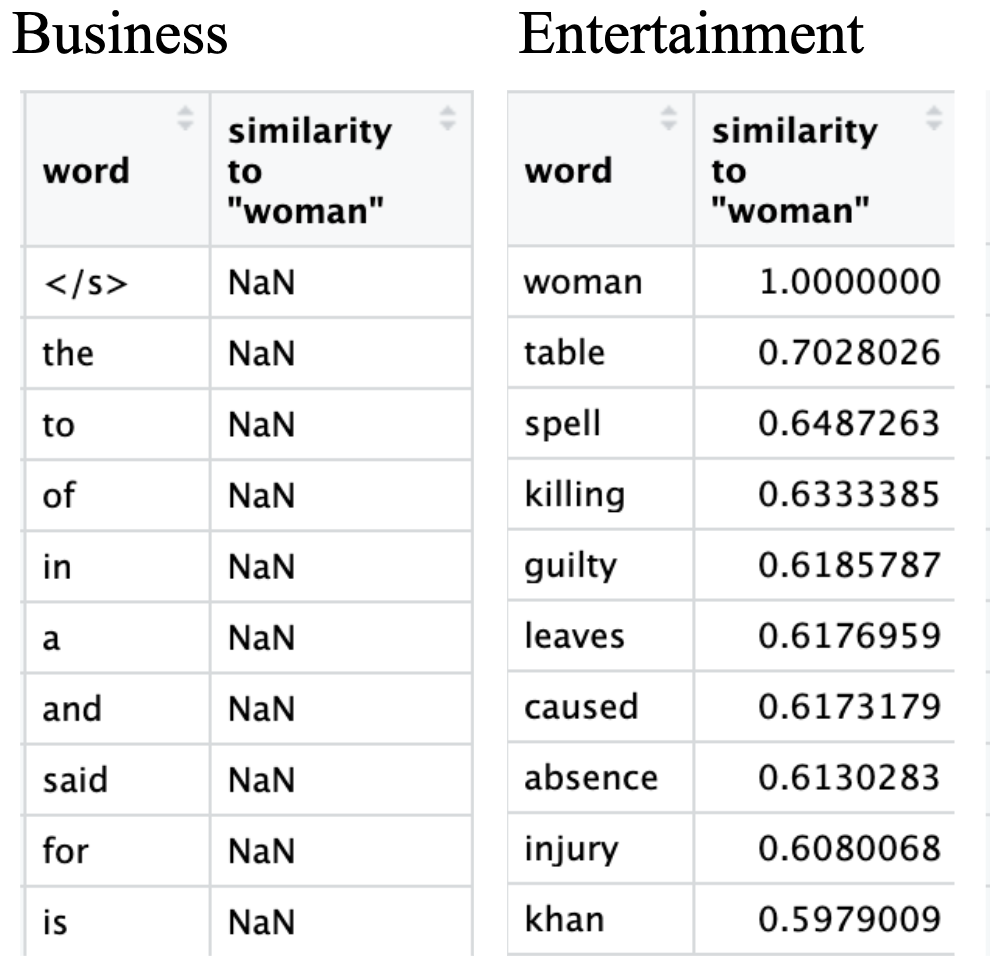The width and height of the screenshot is (990, 980).
Task: Click the 'table' word cell
Action: click(565, 352)
